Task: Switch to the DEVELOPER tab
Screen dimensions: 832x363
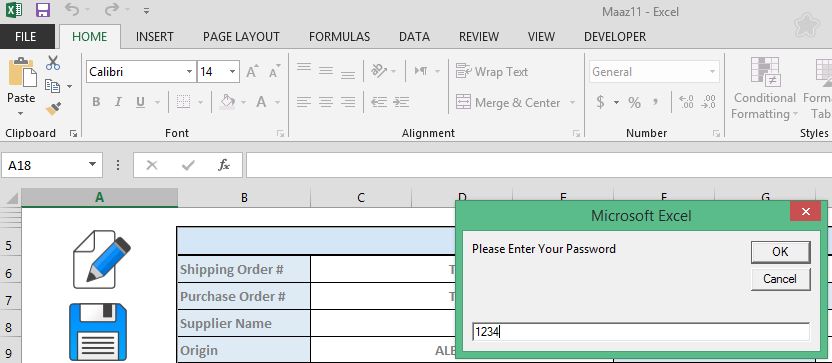Action: 615,37
